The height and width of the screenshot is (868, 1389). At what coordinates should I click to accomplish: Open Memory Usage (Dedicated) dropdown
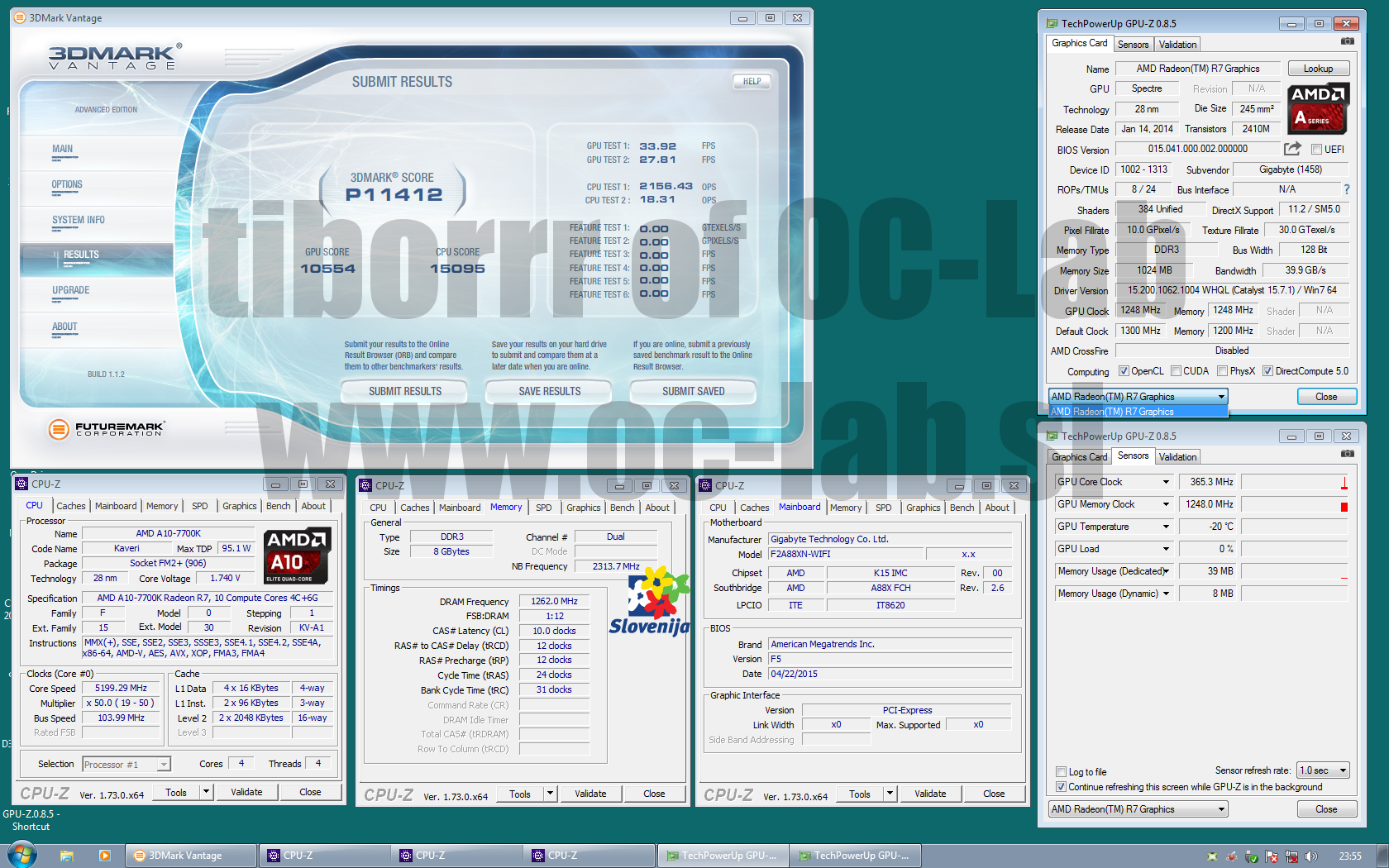(1166, 571)
